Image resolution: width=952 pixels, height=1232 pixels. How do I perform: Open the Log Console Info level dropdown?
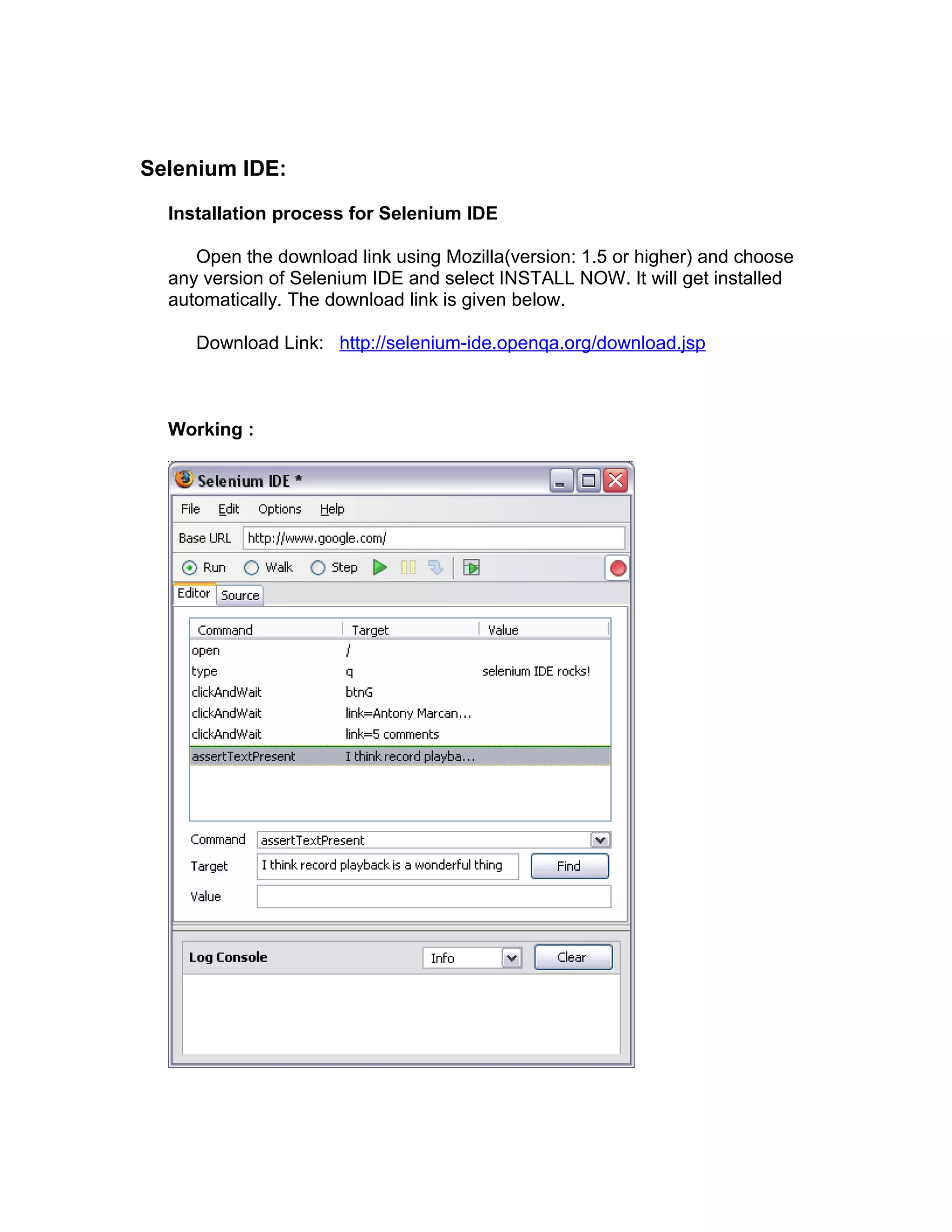click(511, 957)
